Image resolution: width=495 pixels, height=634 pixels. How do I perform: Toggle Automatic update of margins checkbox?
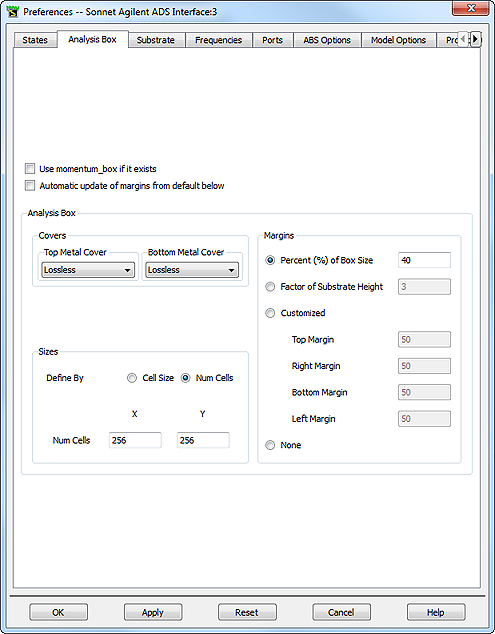pos(30,185)
